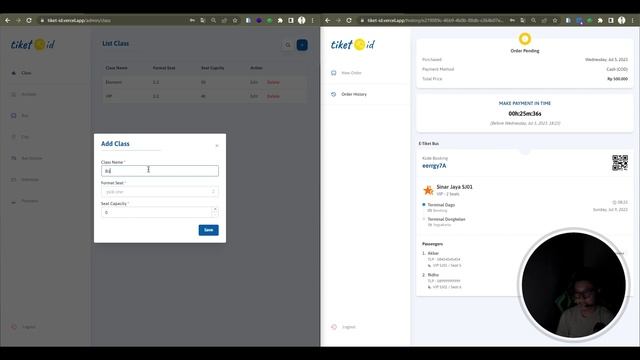
Task: Open New Order in the right sidebar
Action: (x=351, y=73)
